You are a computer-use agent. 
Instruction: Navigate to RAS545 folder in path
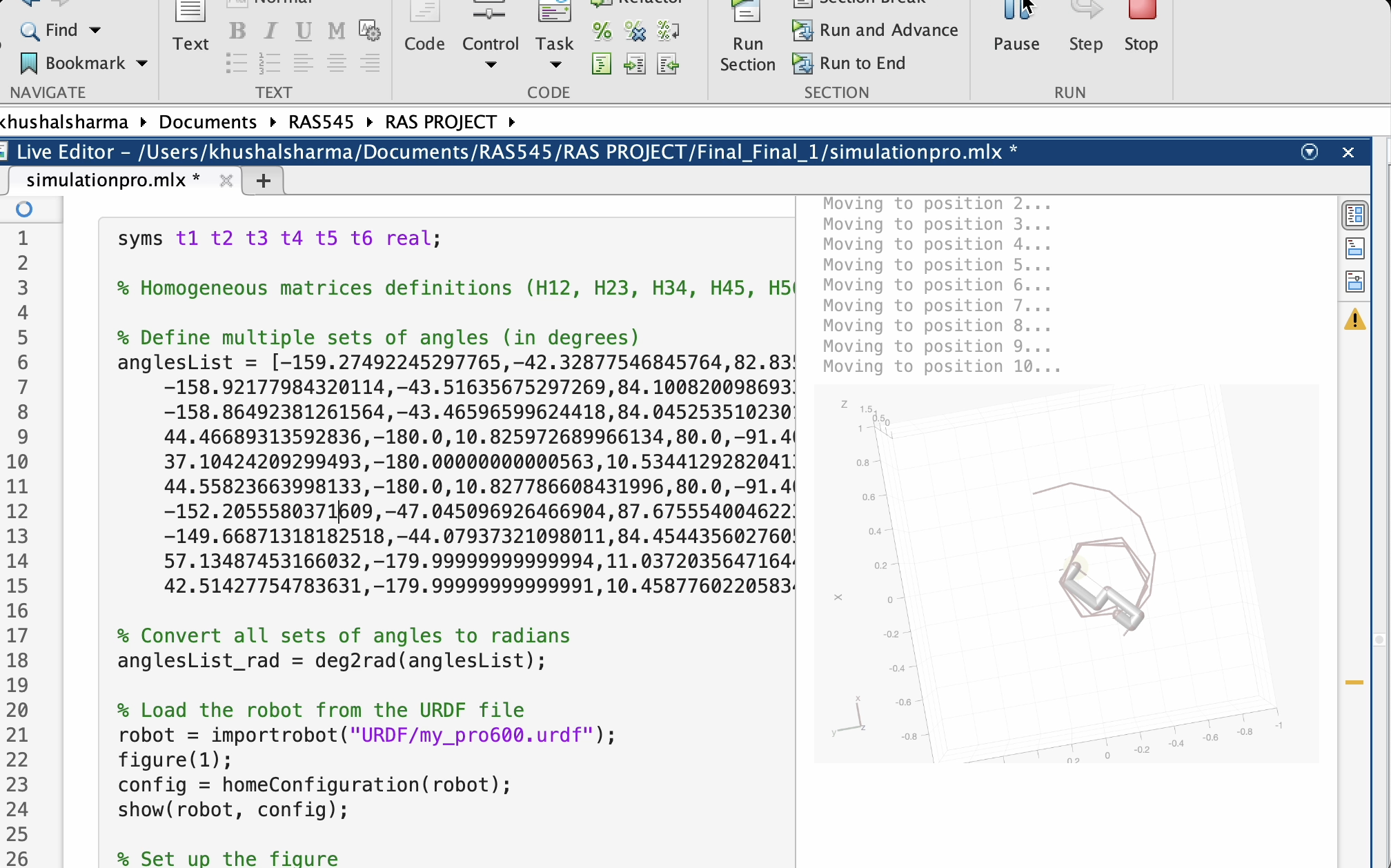(x=321, y=122)
